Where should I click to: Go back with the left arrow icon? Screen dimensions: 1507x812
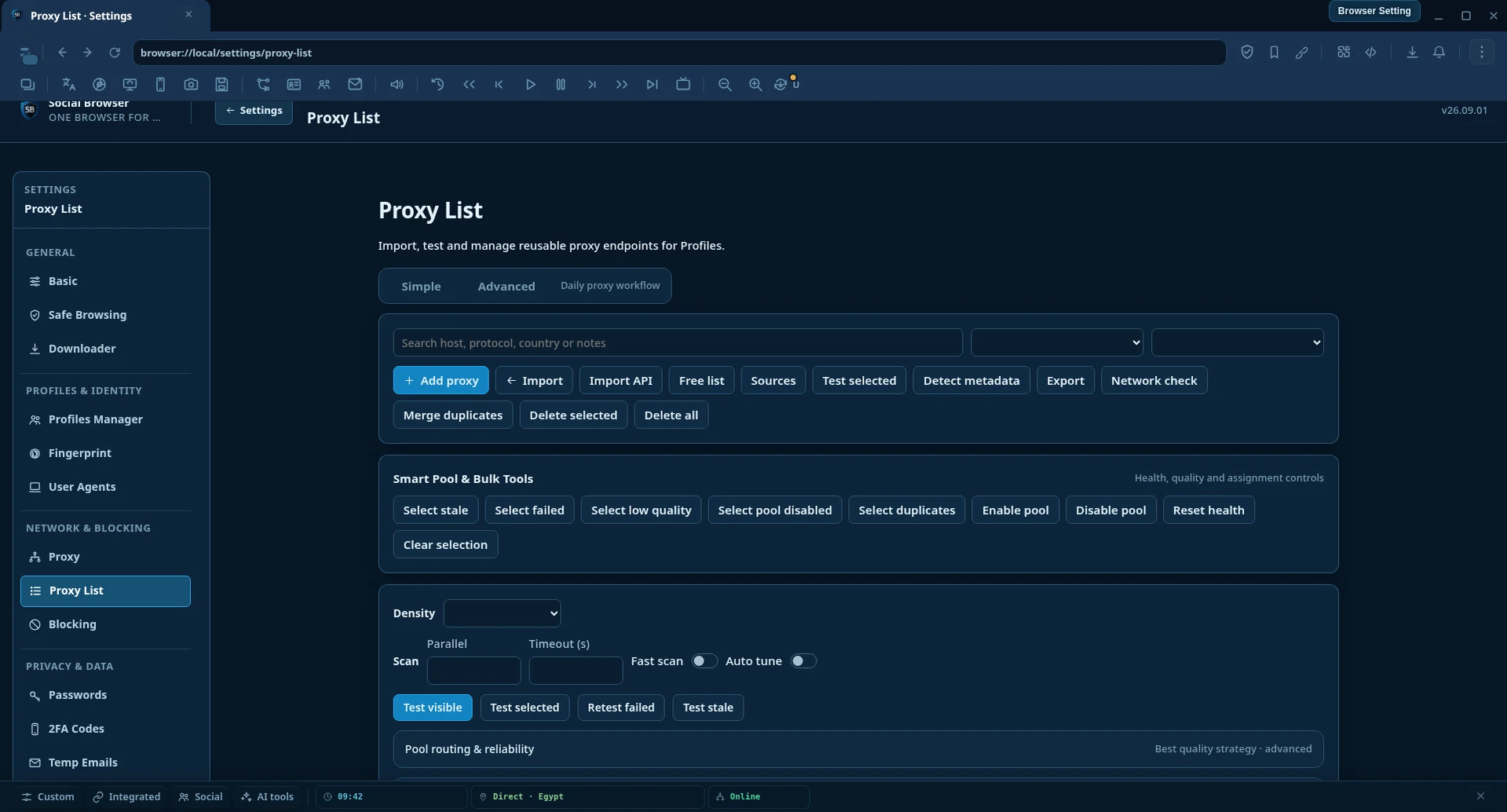click(62, 52)
